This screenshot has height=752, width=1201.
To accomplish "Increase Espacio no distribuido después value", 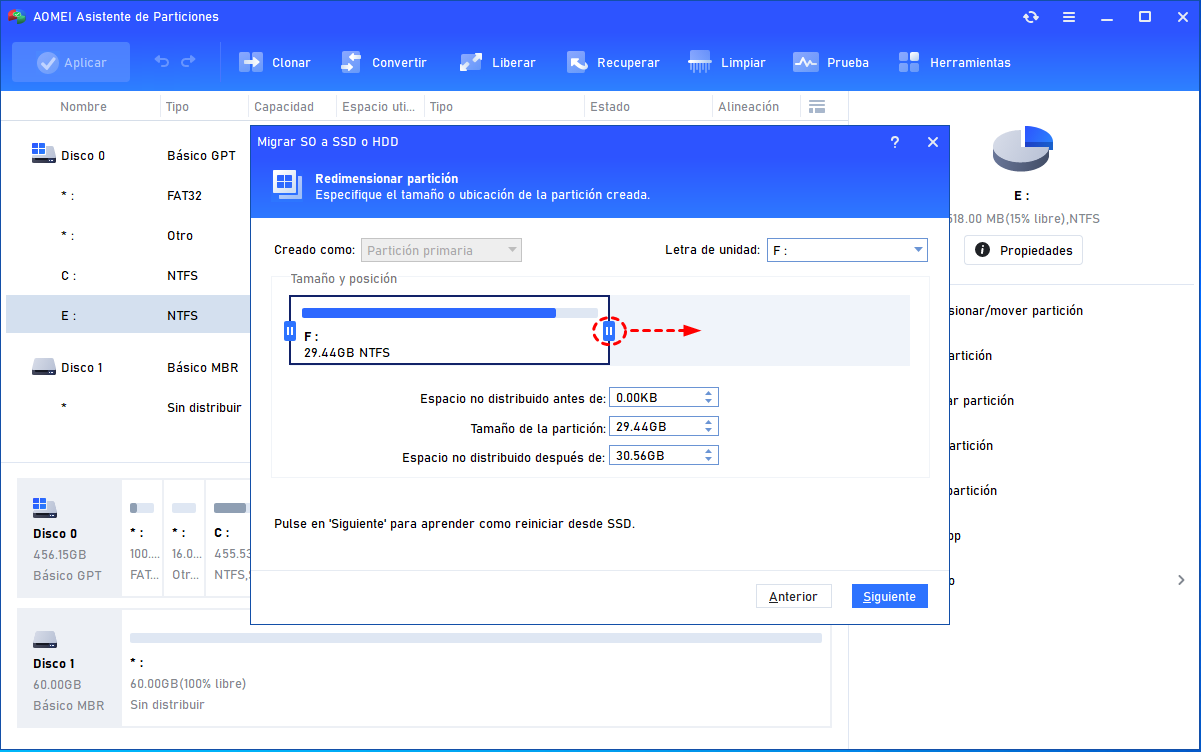I will [x=709, y=451].
